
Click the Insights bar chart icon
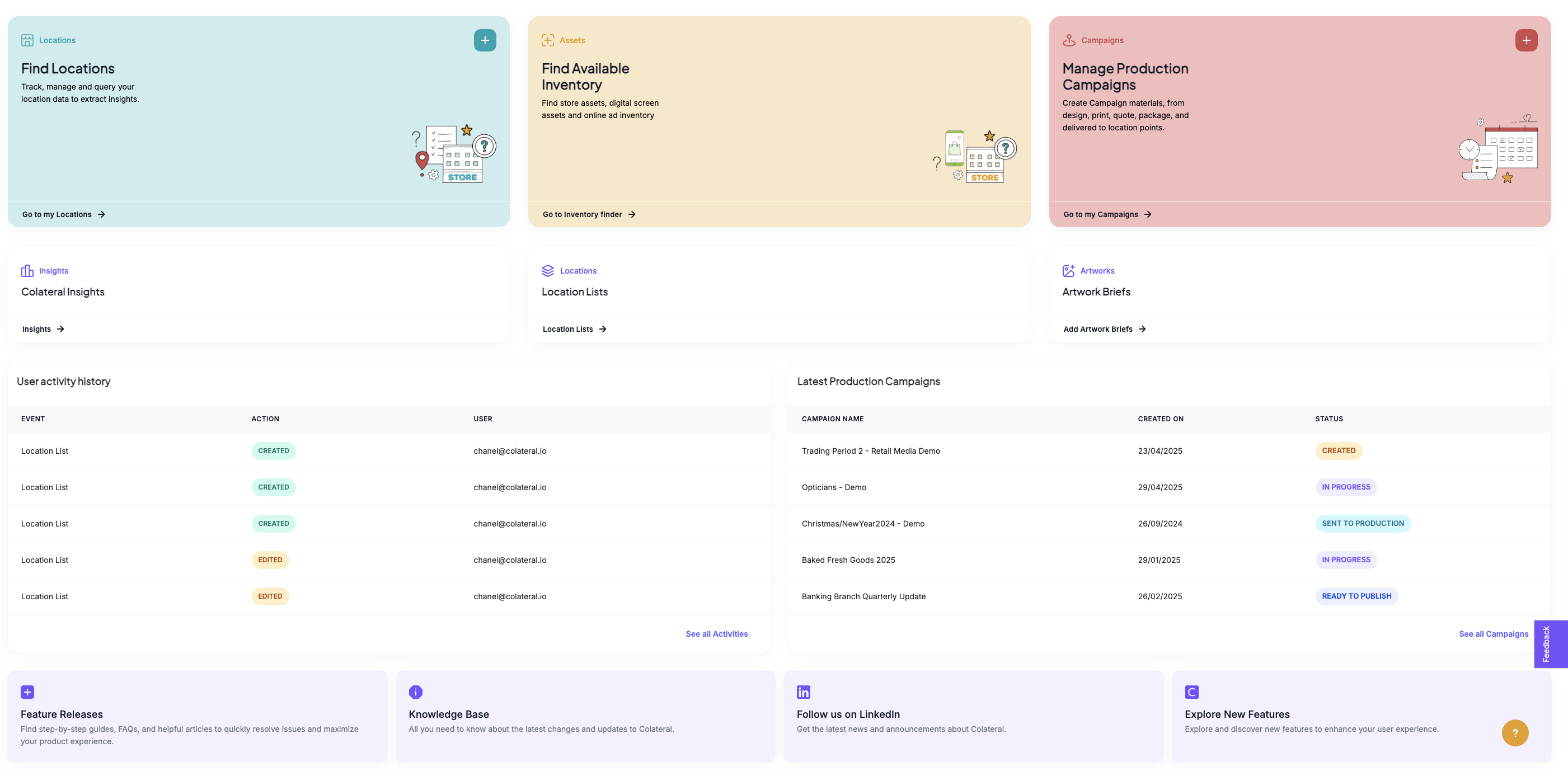pos(27,271)
